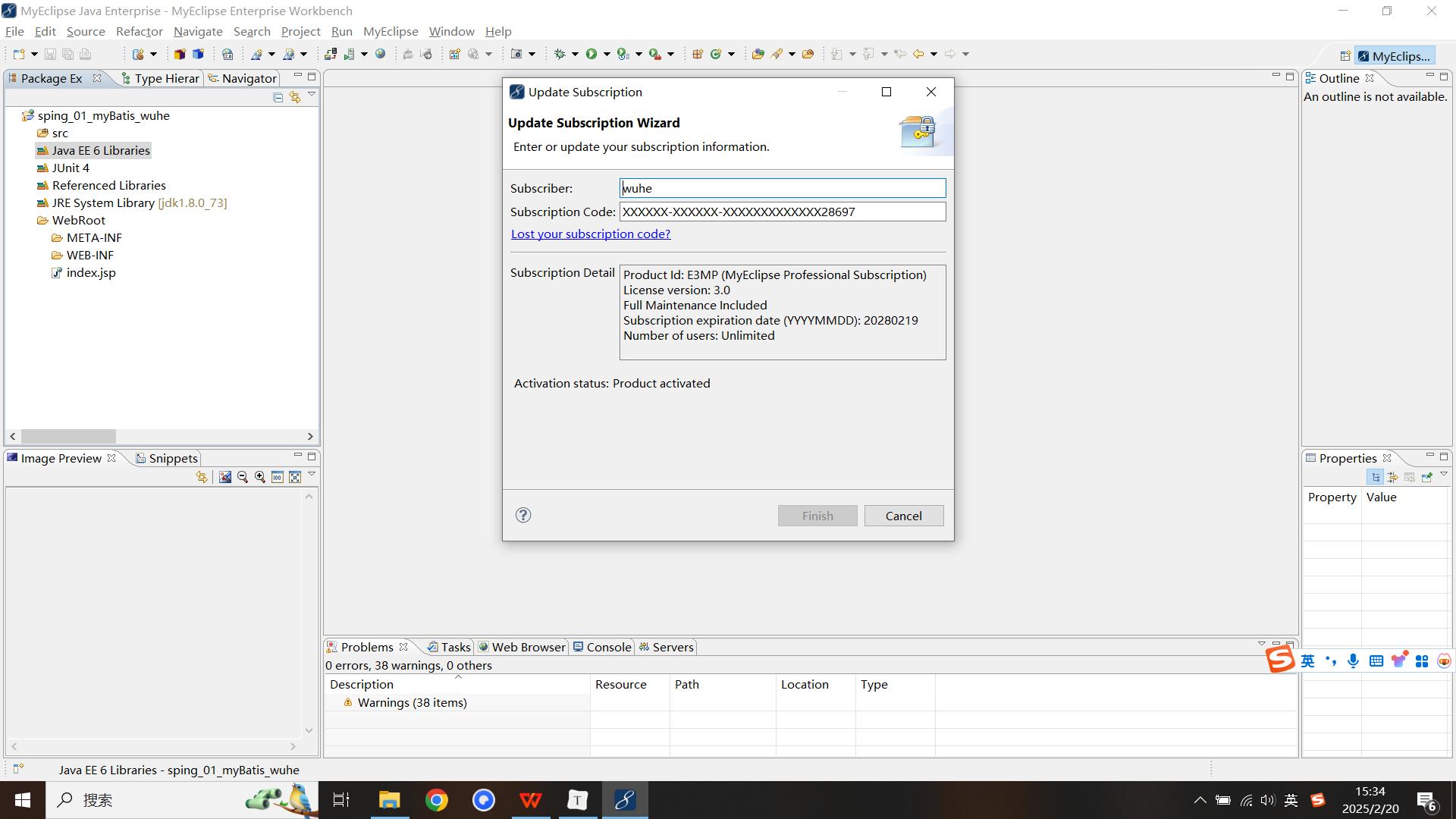Open File Explorer from the taskbar
Image resolution: width=1456 pixels, height=819 pixels.
click(390, 800)
